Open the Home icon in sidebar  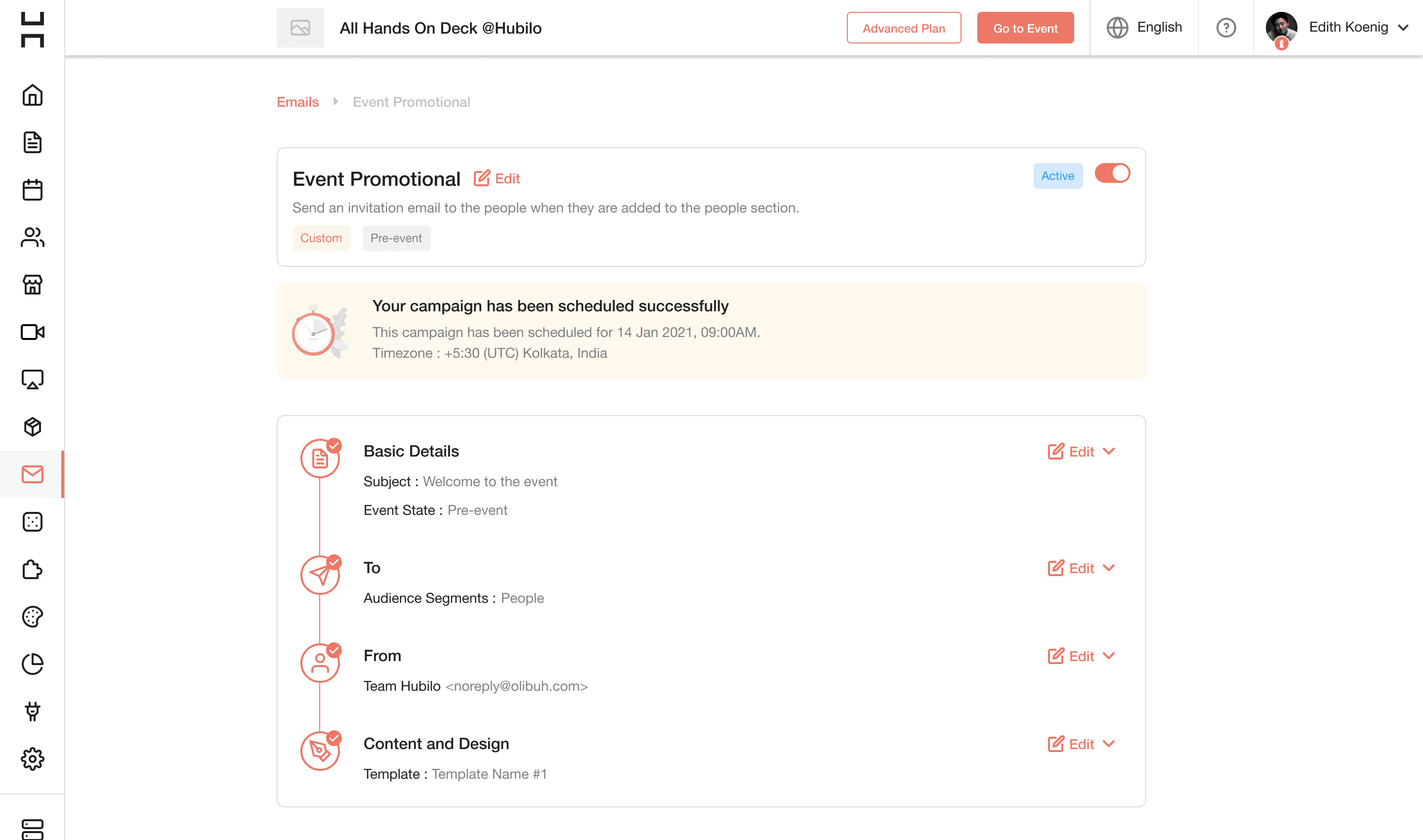[32, 95]
